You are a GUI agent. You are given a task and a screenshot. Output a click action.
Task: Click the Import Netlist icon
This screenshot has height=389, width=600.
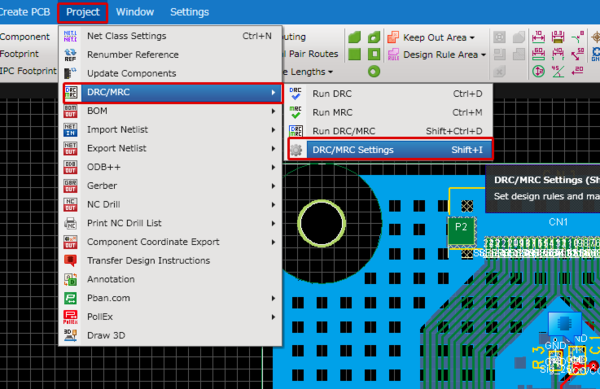point(70,130)
